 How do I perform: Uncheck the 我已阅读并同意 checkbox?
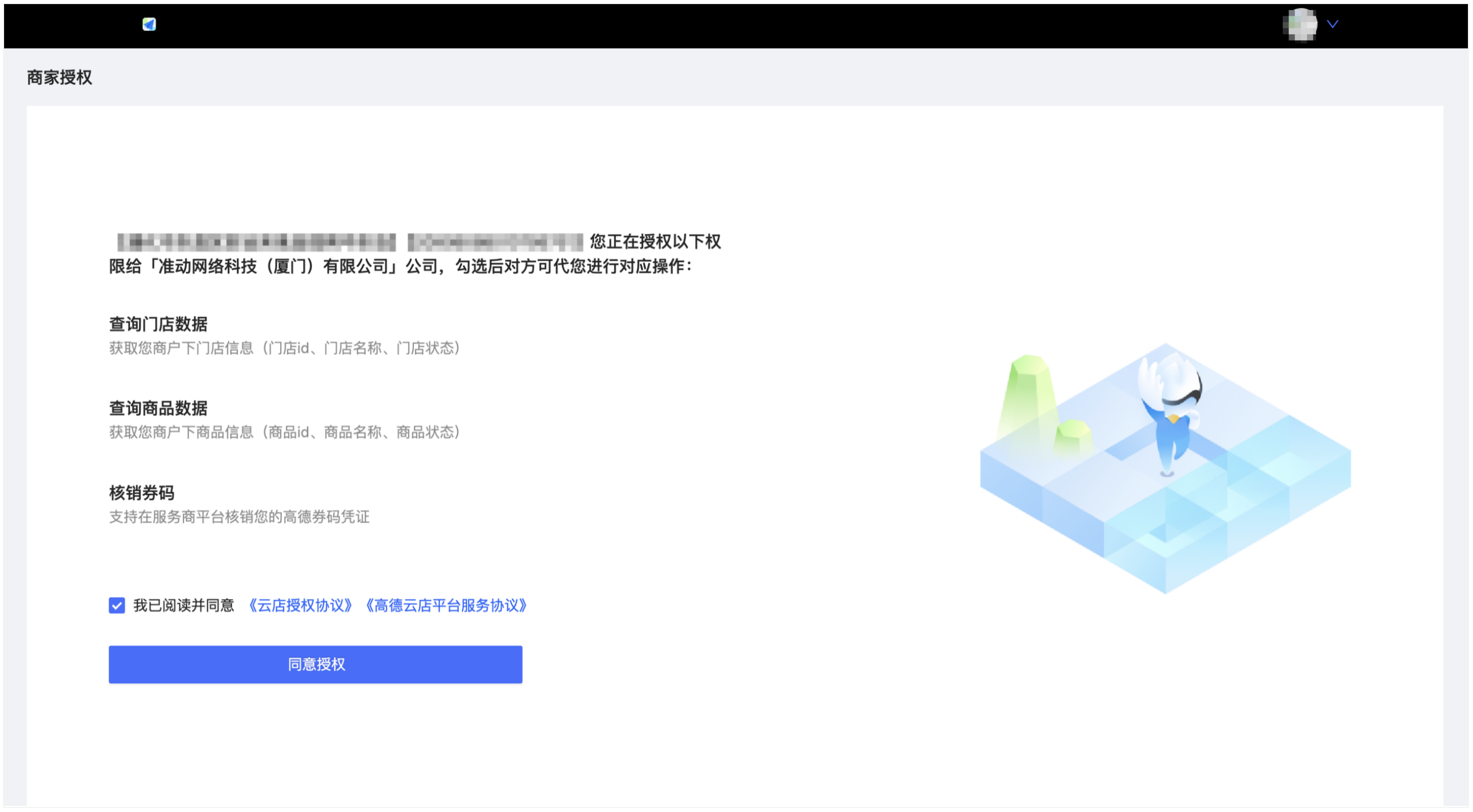click(117, 606)
